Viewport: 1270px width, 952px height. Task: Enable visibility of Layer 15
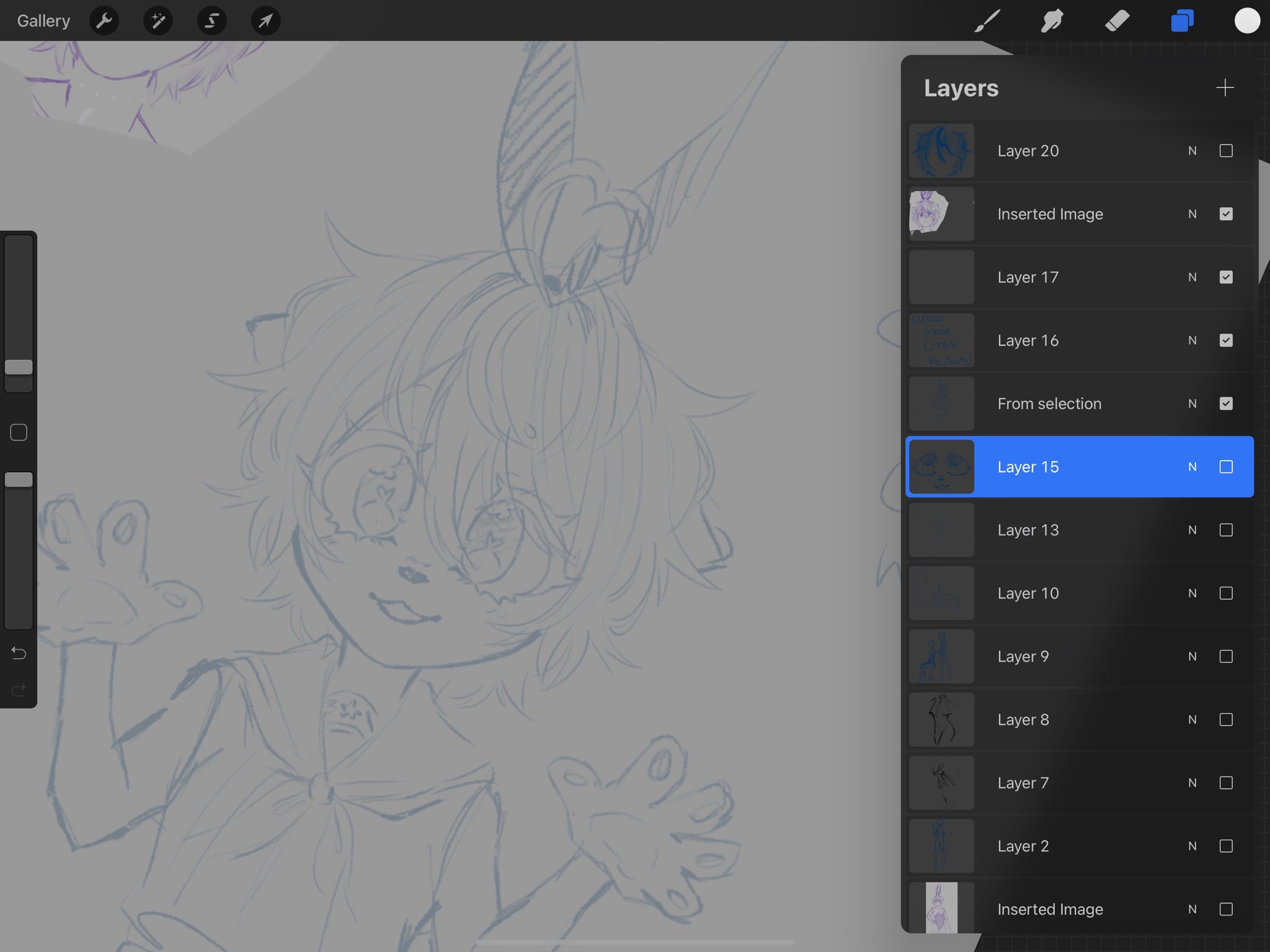1226,467
